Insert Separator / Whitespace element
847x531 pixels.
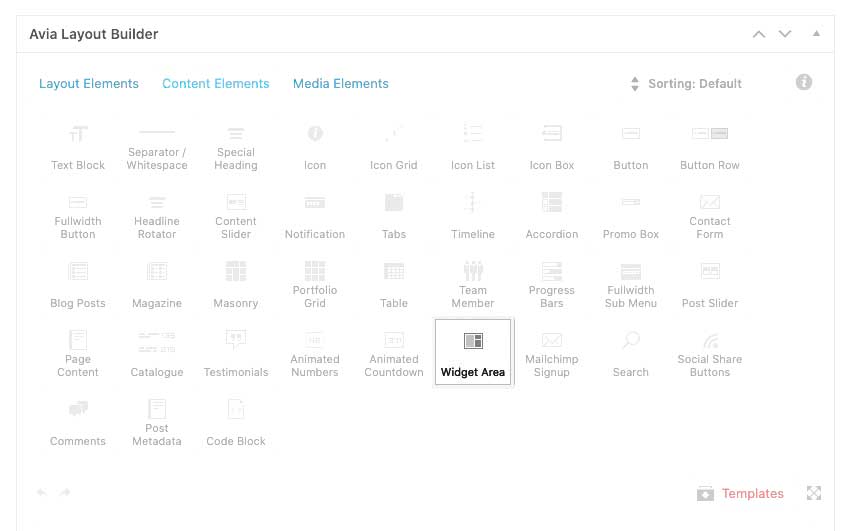click(x=157, y=145)
